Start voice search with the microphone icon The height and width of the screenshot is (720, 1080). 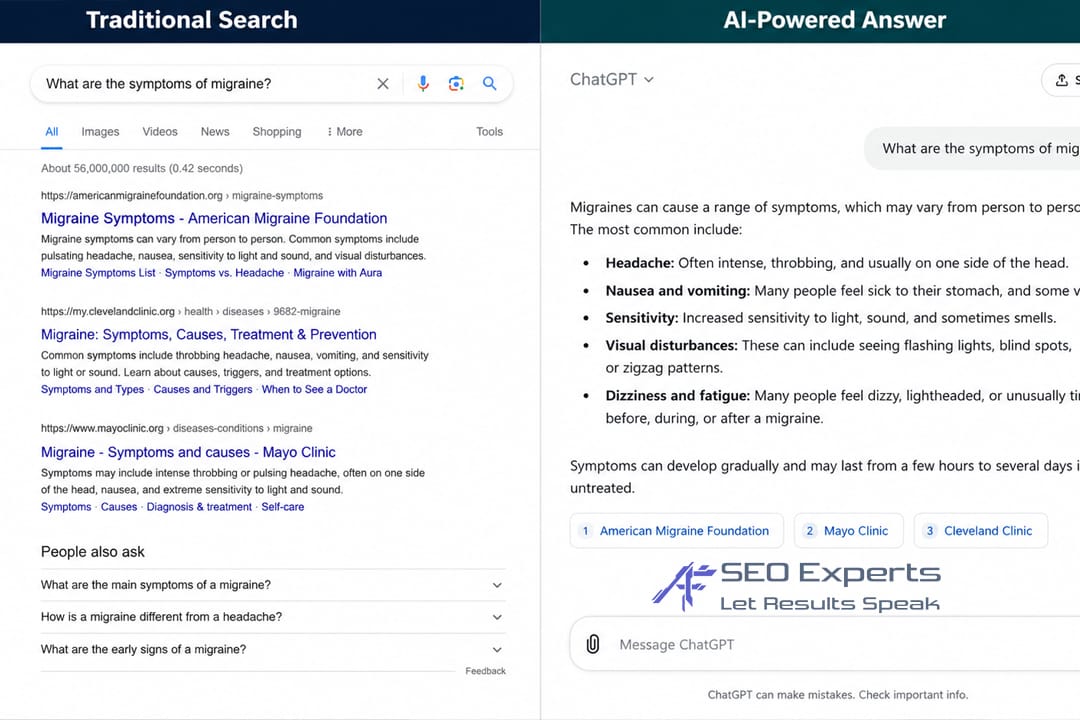pos(423,83)
